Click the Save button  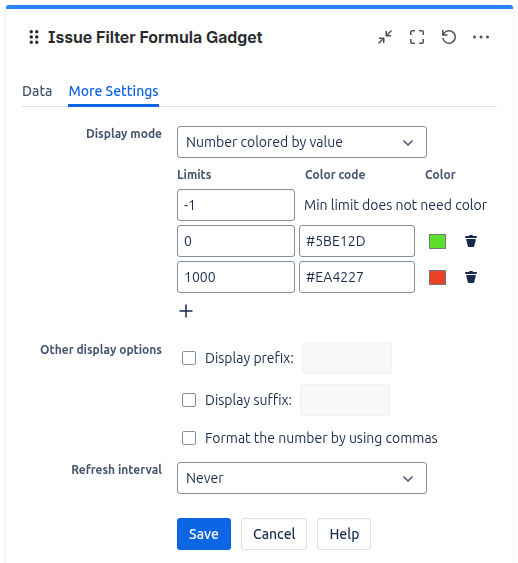[x=204, y=534]
